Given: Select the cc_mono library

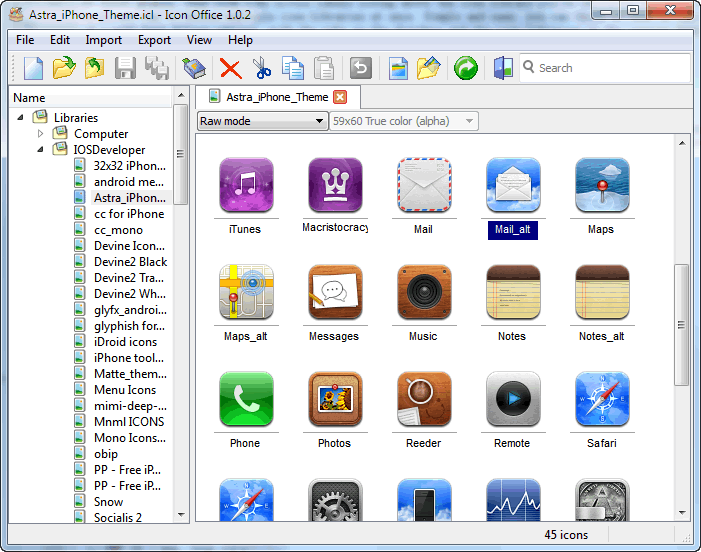Looking at the screenshot, I should 118,230.
